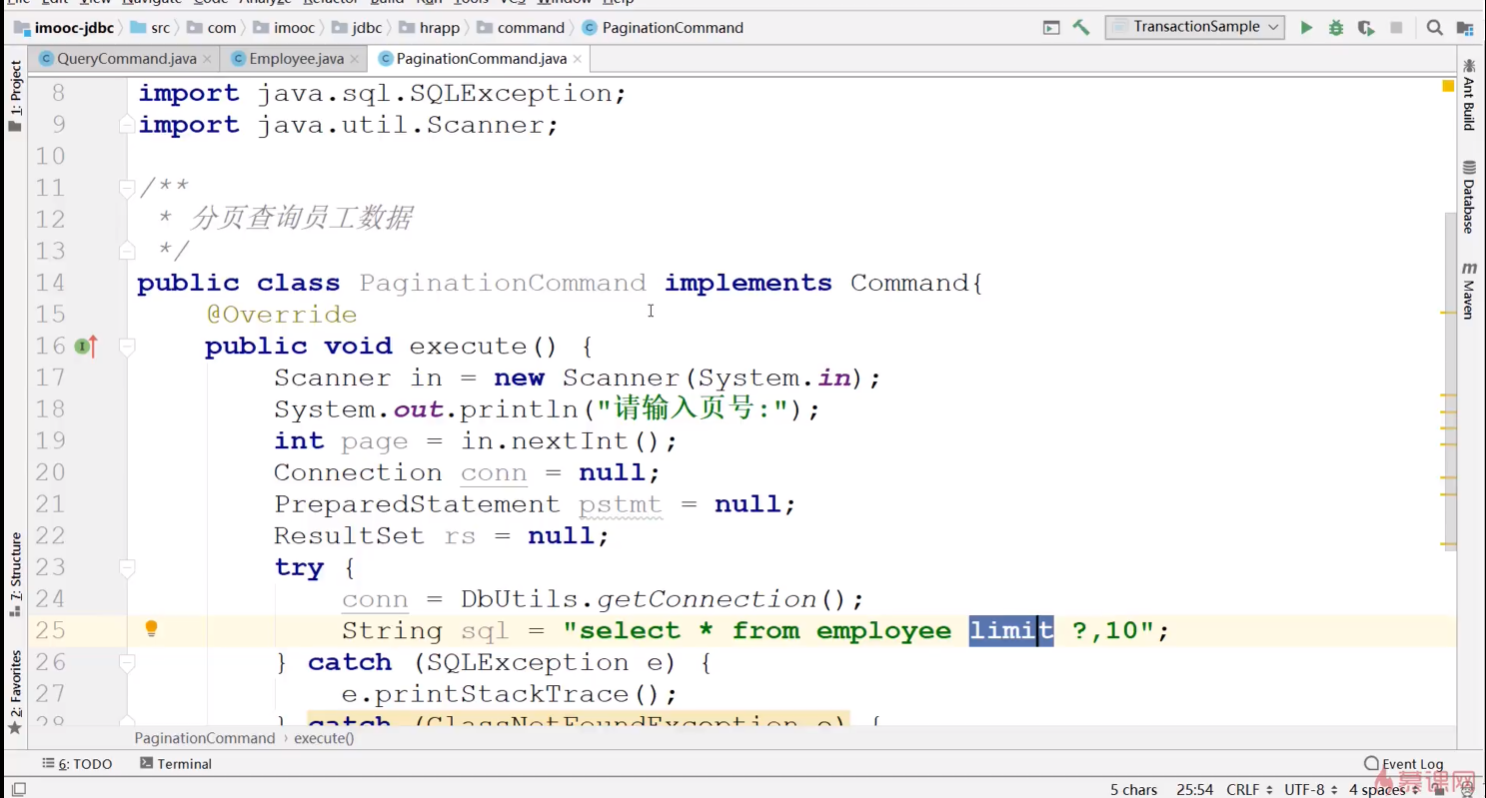Close the Employee.java tab
Viewport: 1486px width, 798px height.
(355, 59)
